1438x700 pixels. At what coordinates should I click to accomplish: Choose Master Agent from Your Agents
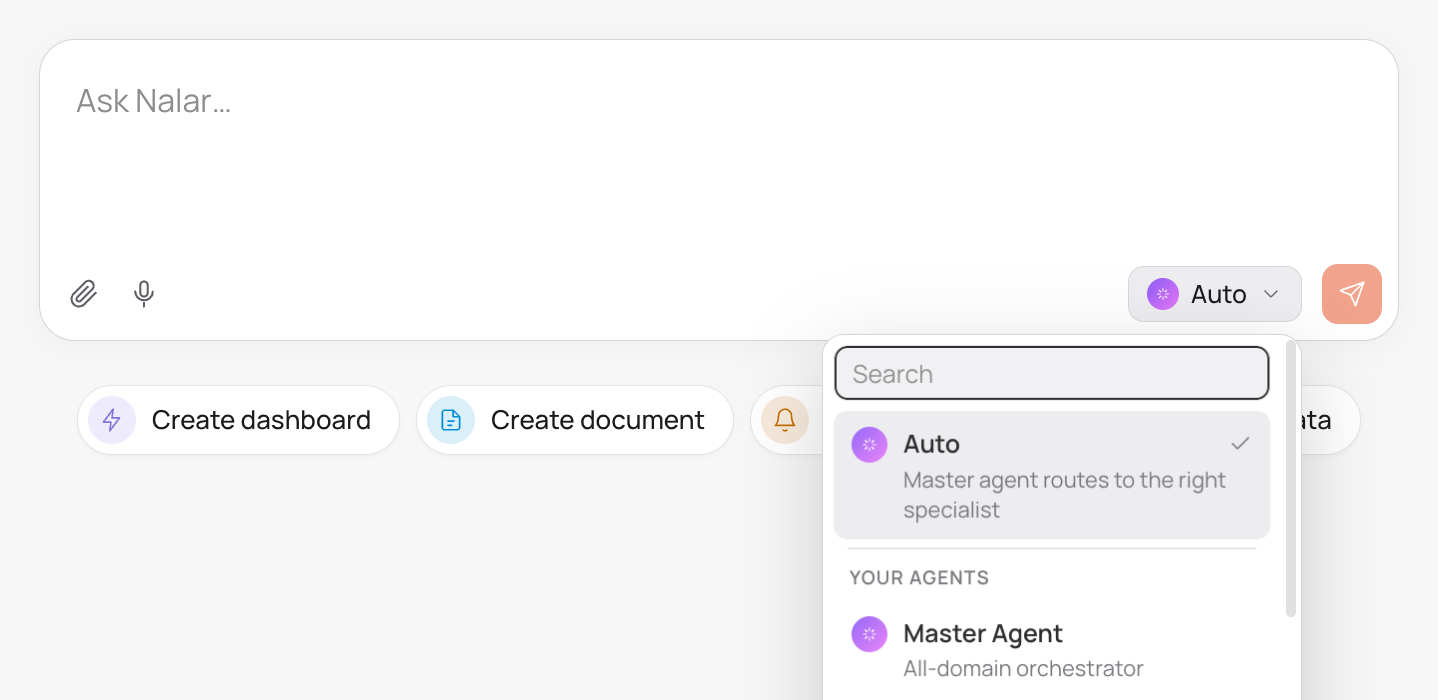click(1052, 649)
